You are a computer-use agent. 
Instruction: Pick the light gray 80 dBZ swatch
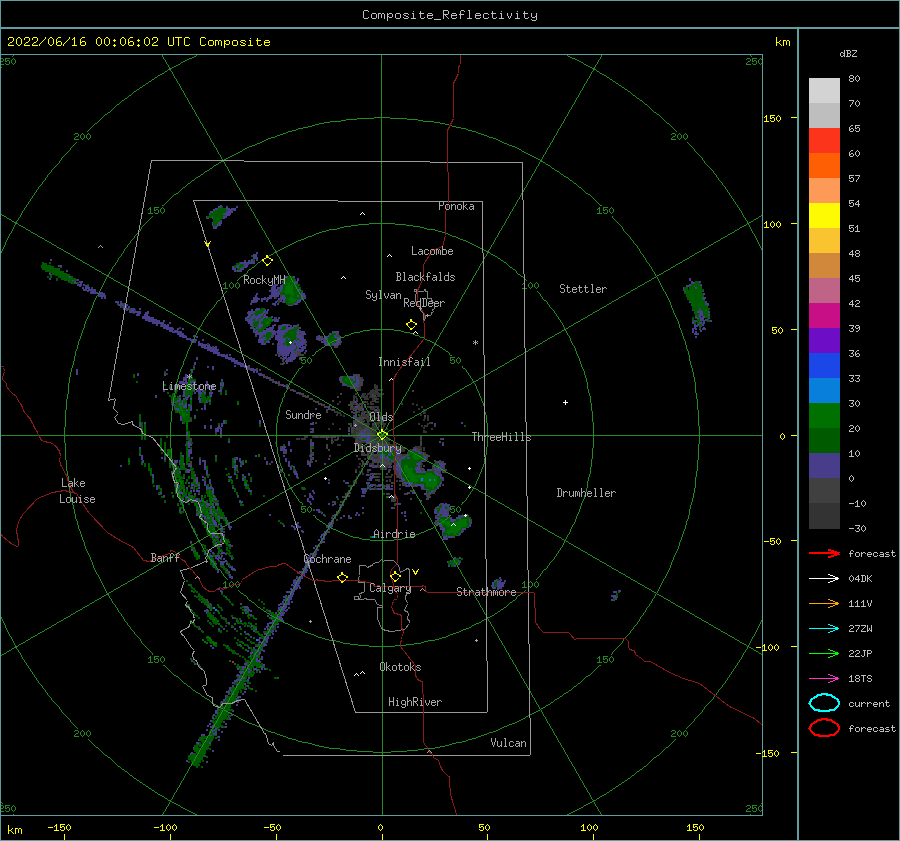click(x=824, y=91)
